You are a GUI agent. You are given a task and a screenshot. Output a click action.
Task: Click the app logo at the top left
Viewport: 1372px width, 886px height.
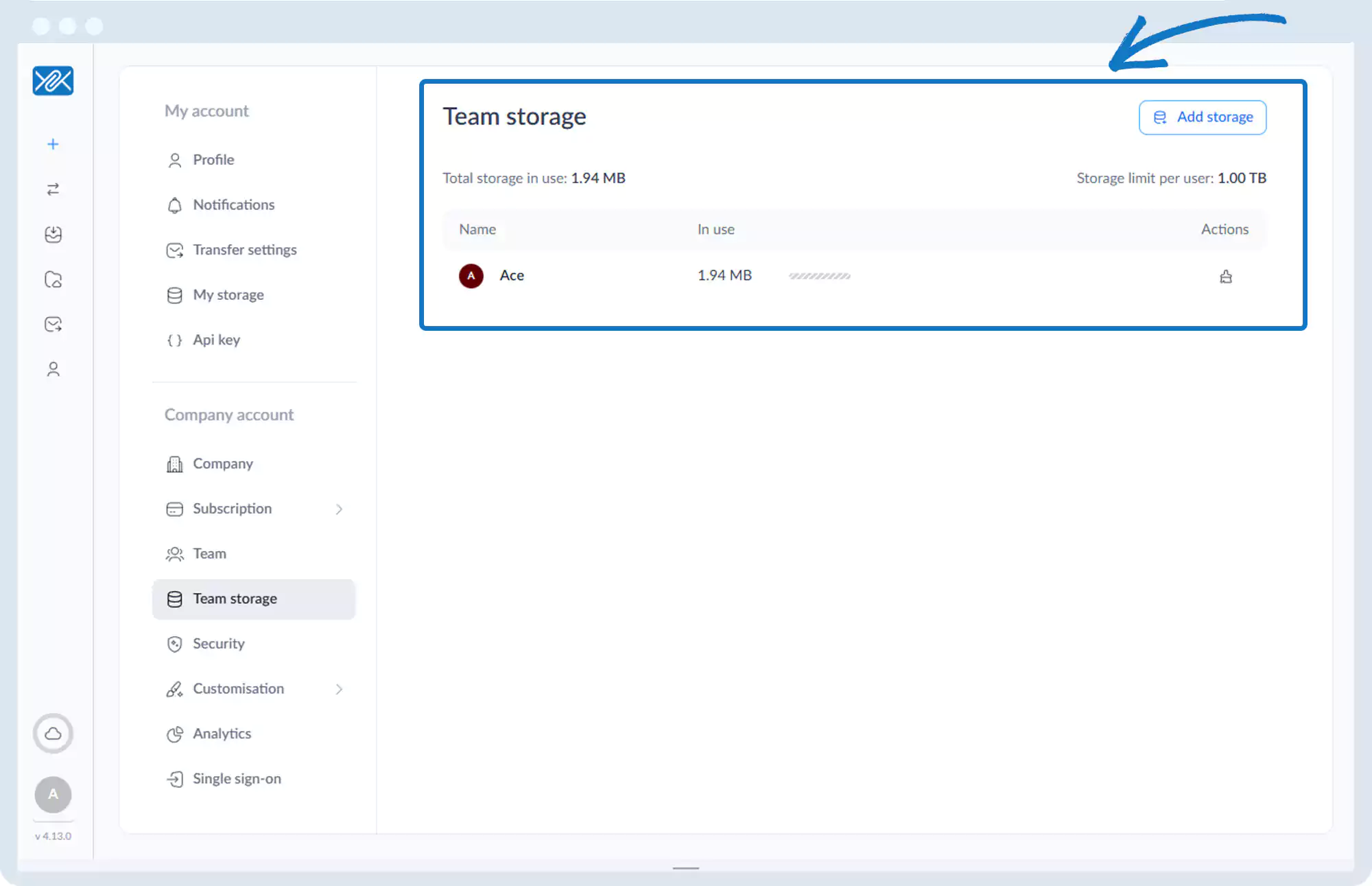pos(53,80)
